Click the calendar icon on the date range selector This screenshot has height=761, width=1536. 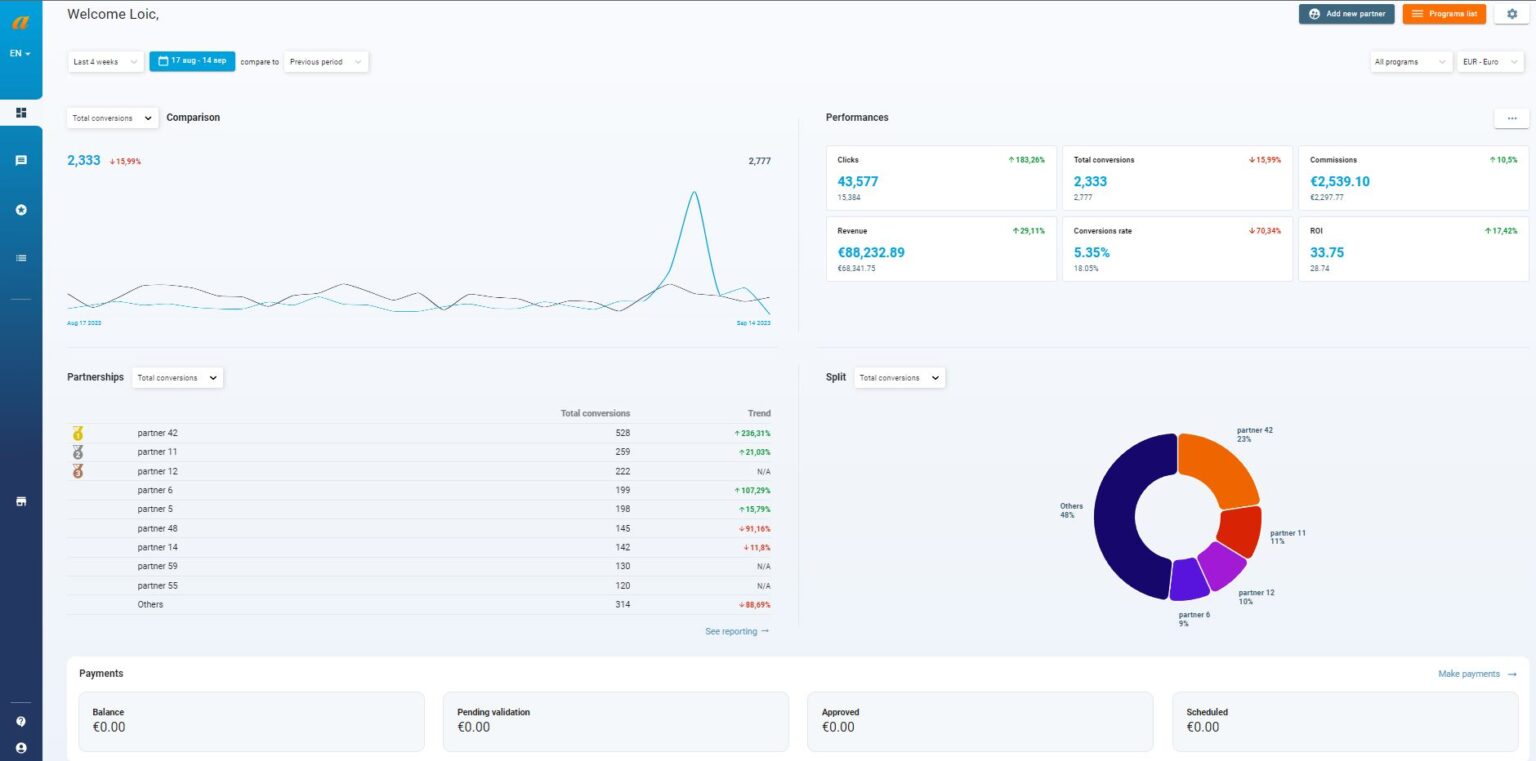(165, 61)
